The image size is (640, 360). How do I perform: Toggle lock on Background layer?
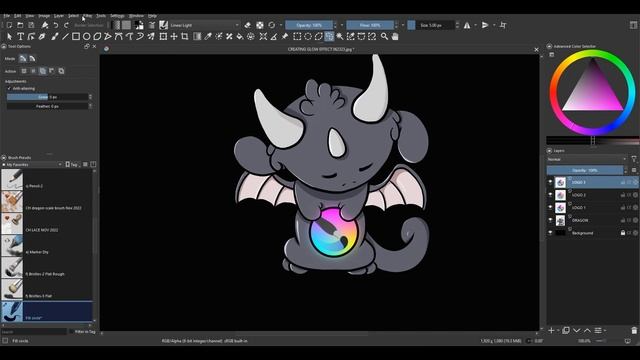pyautogui.click(x=623, y=233)
